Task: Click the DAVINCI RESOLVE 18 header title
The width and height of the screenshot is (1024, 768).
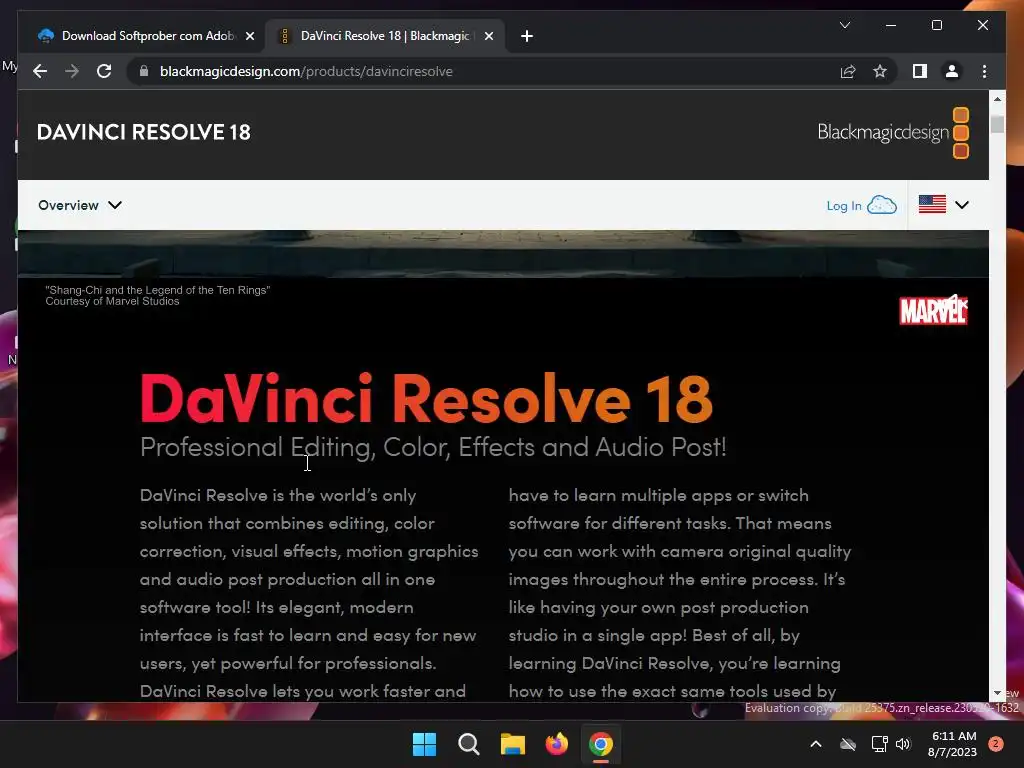Action: 144,132
